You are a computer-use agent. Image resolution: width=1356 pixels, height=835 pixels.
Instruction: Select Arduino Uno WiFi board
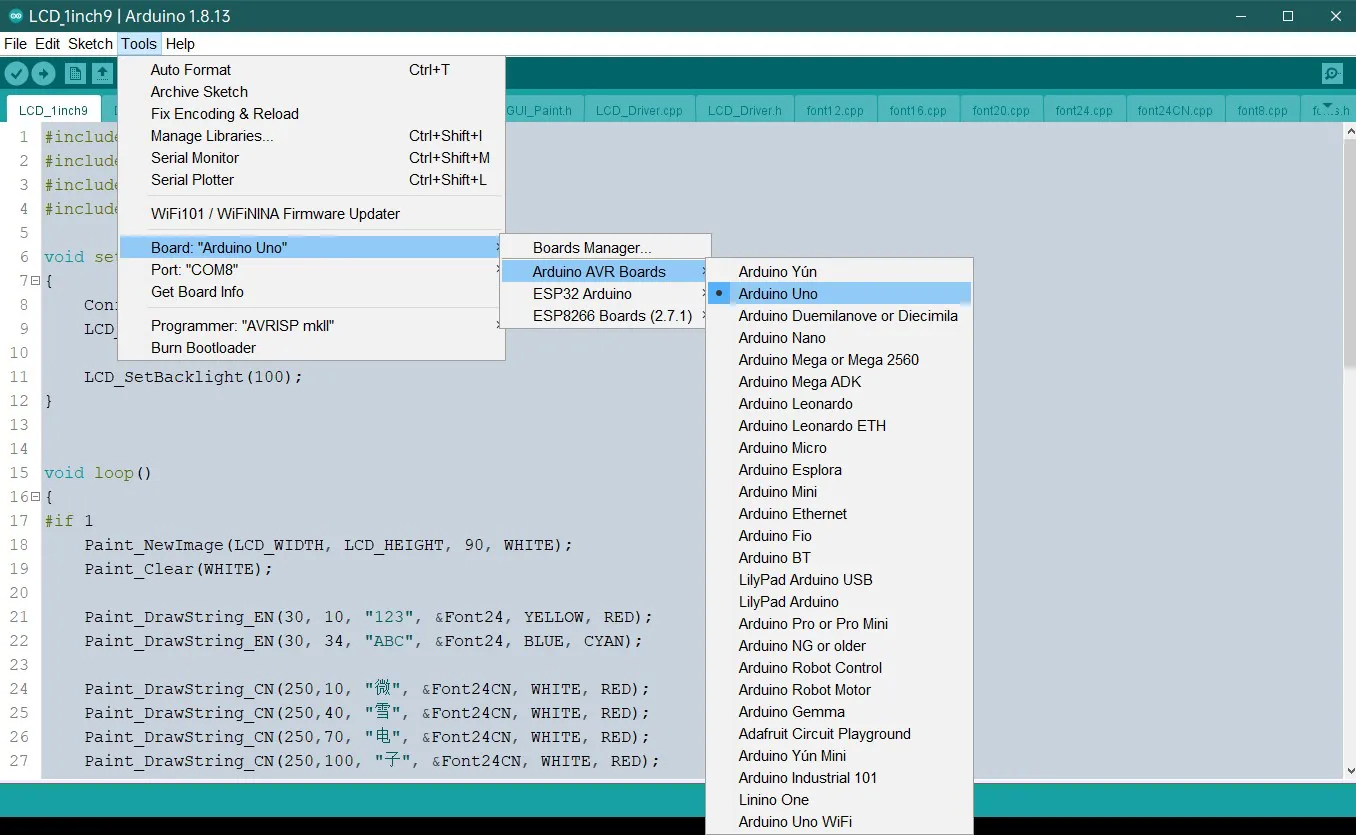(839, 822)
